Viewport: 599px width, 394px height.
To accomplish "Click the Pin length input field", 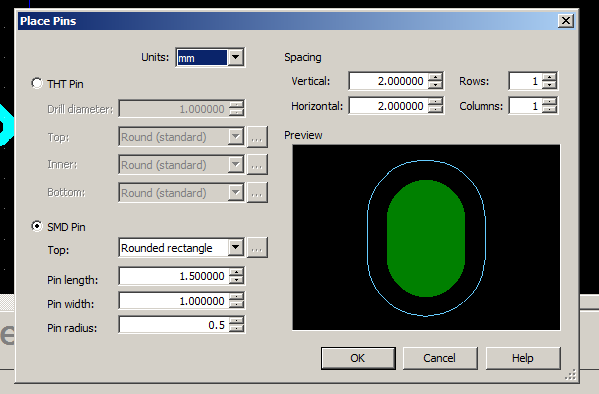I will (173, 276).
